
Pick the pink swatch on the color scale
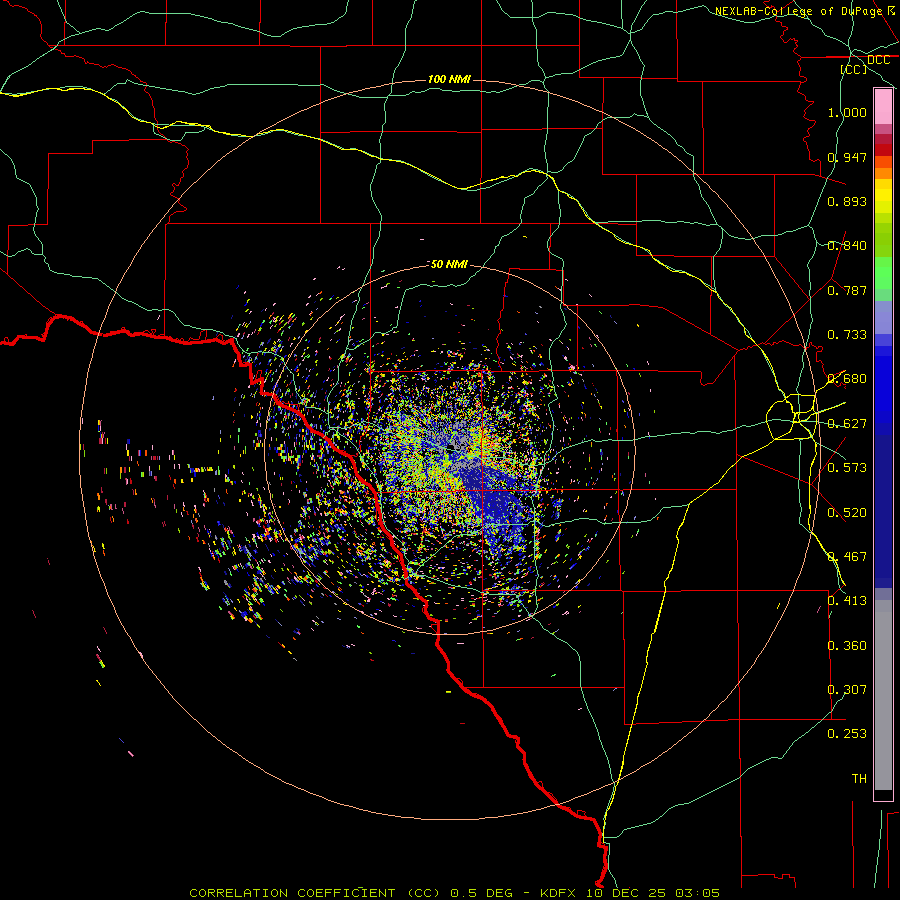coord(883,107)
